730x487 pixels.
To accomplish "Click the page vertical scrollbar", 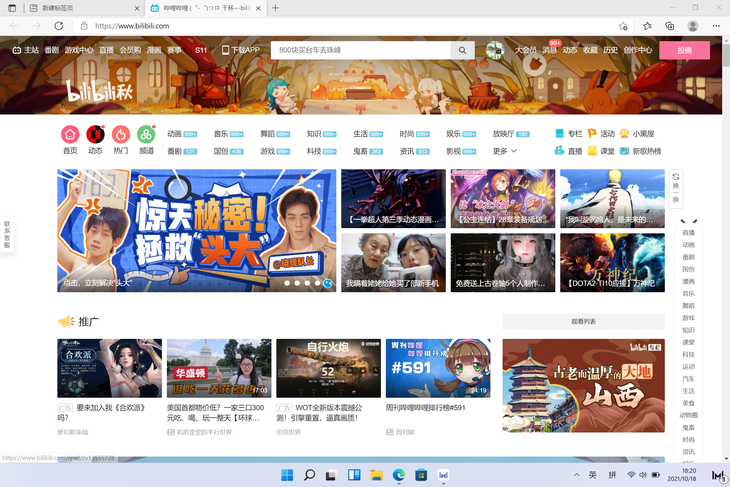I will pyautogui.click(x=726, y=249).
